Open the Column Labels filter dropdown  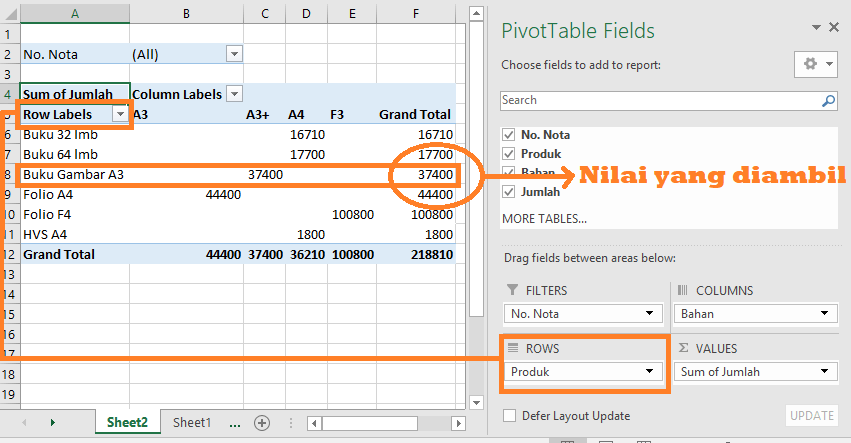234,94
